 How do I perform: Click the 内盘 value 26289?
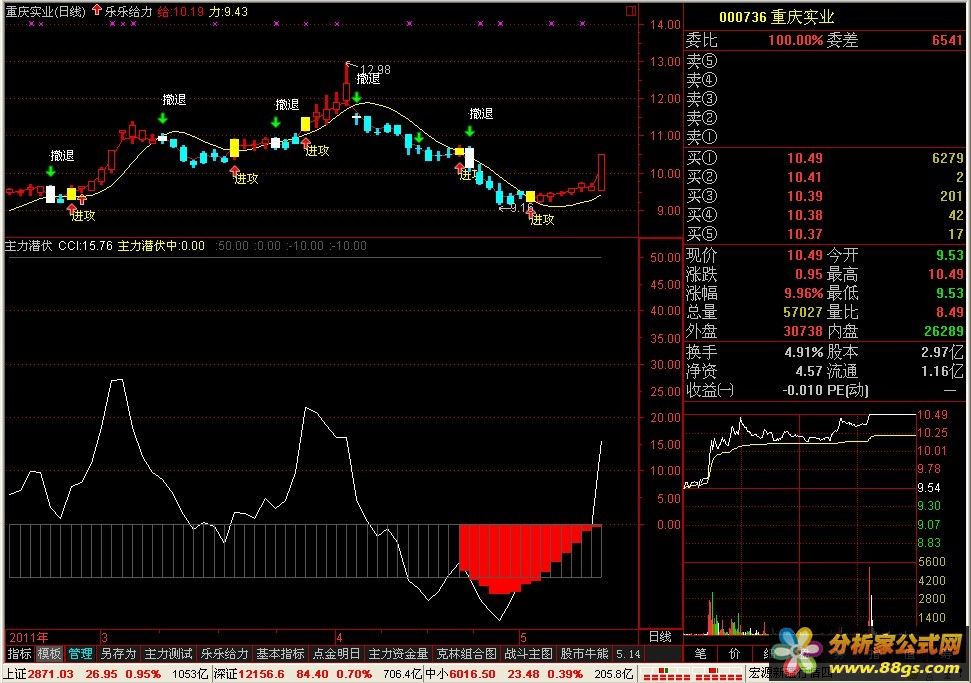(944, 331)
